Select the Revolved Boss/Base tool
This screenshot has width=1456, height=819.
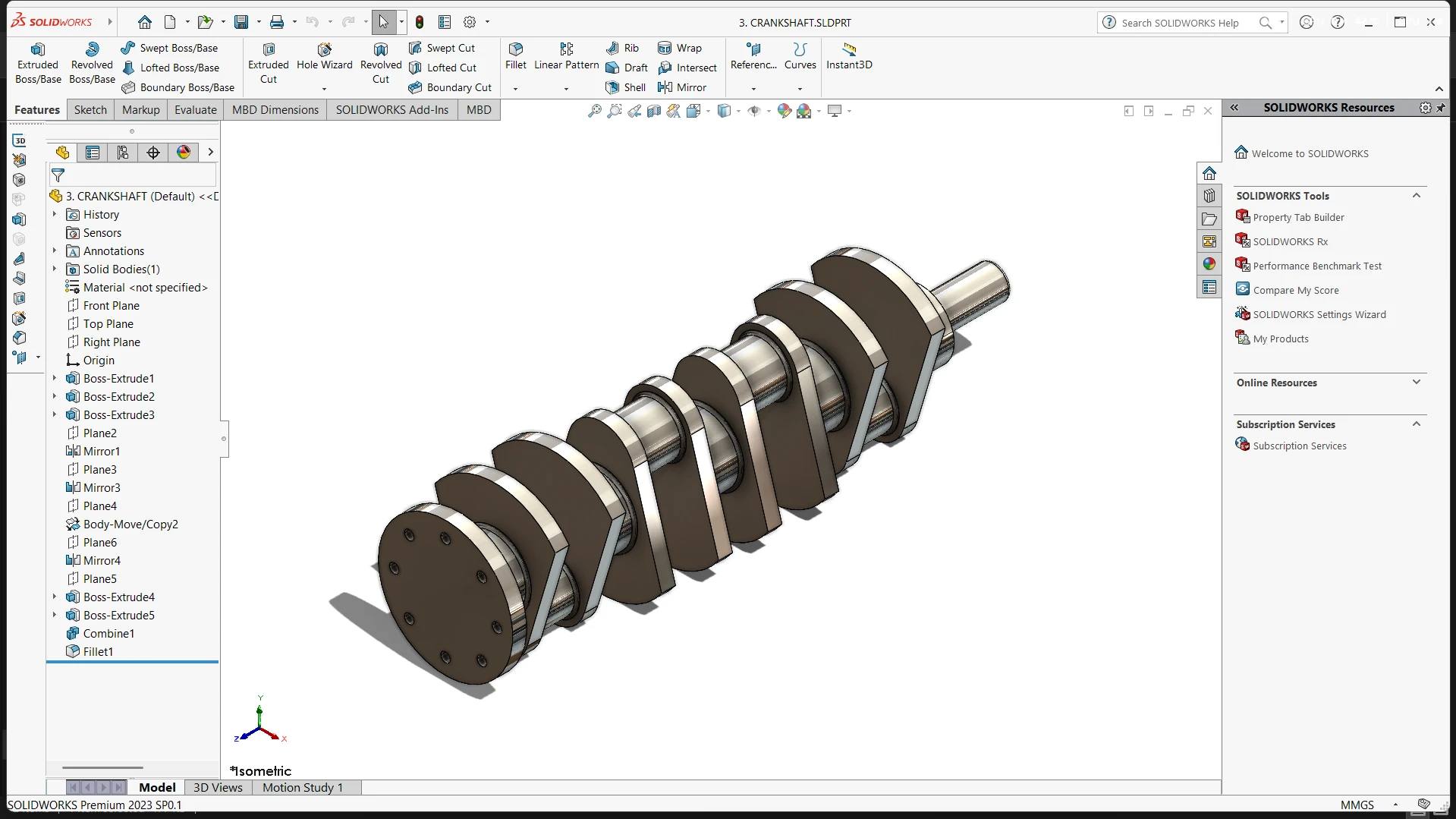click(92, 64)
